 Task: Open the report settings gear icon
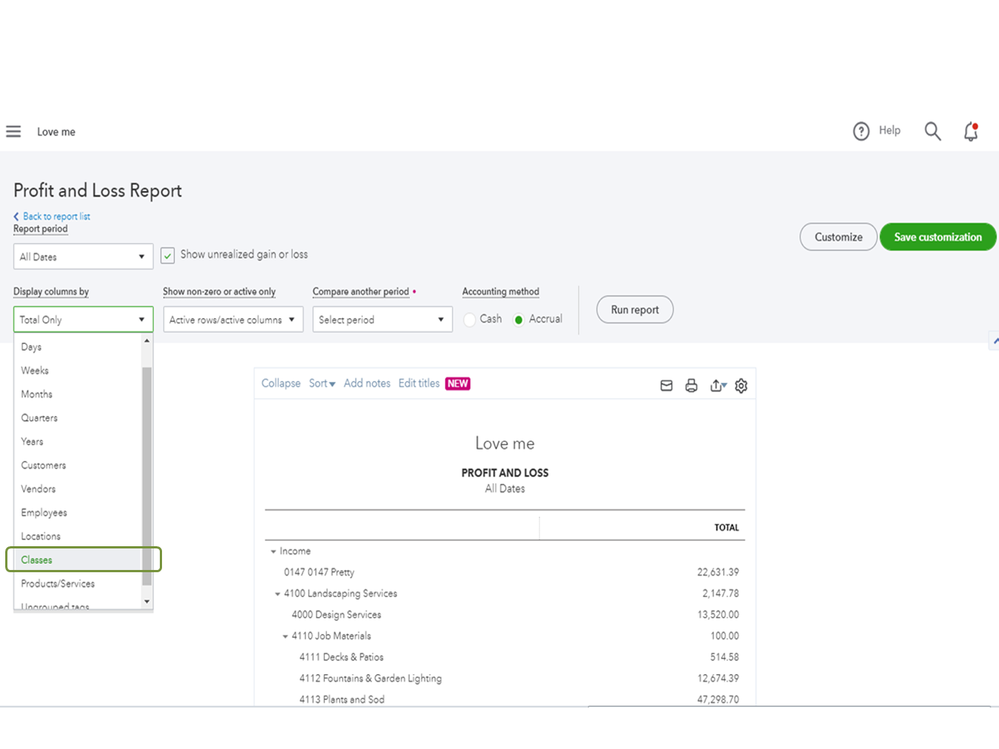[x=741, y=385]
